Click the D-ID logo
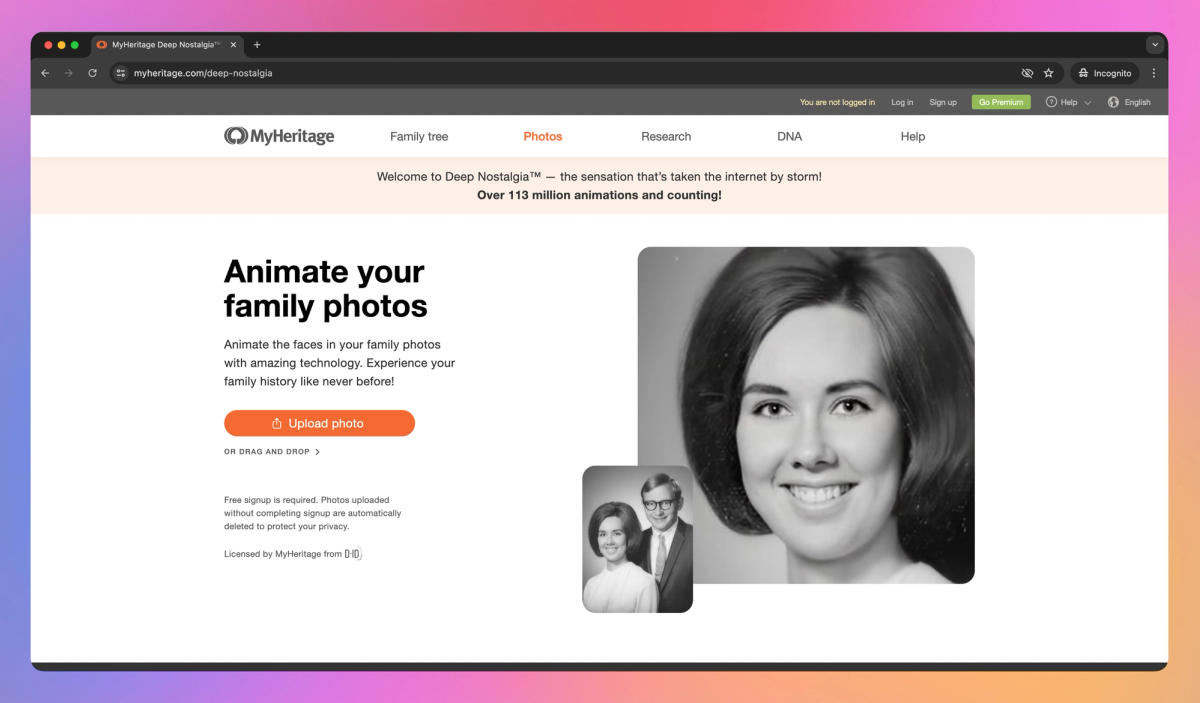This screenshot has width=1200, height=703. (353, 554)
